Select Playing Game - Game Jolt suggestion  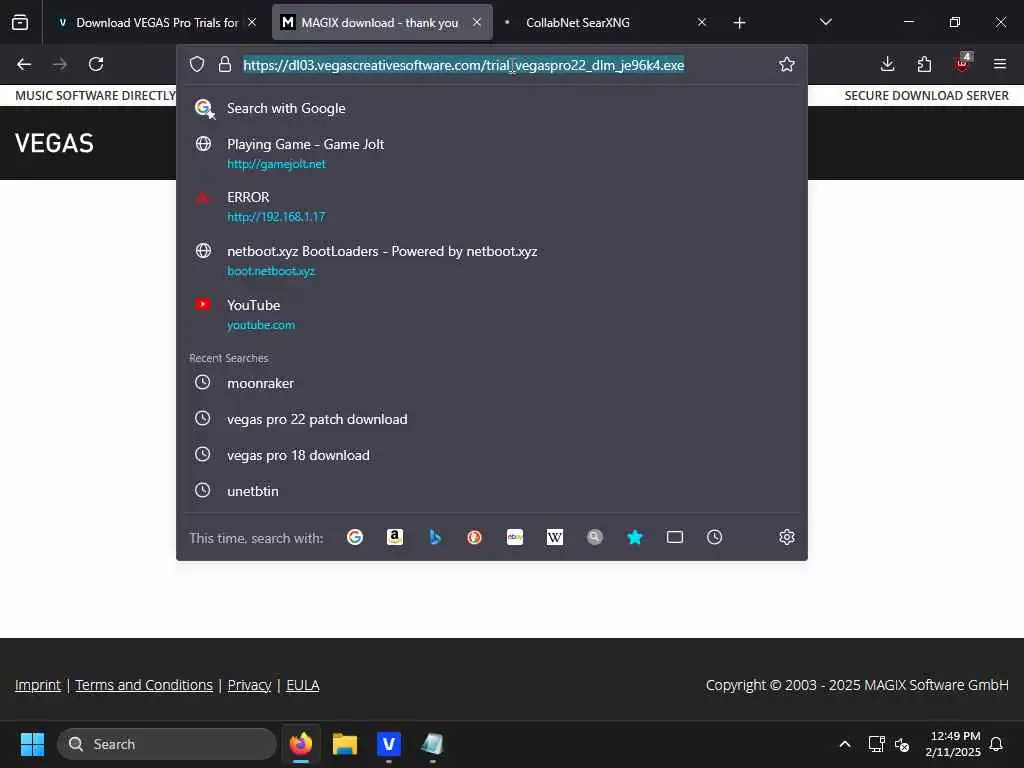click(x=491, y=153)
